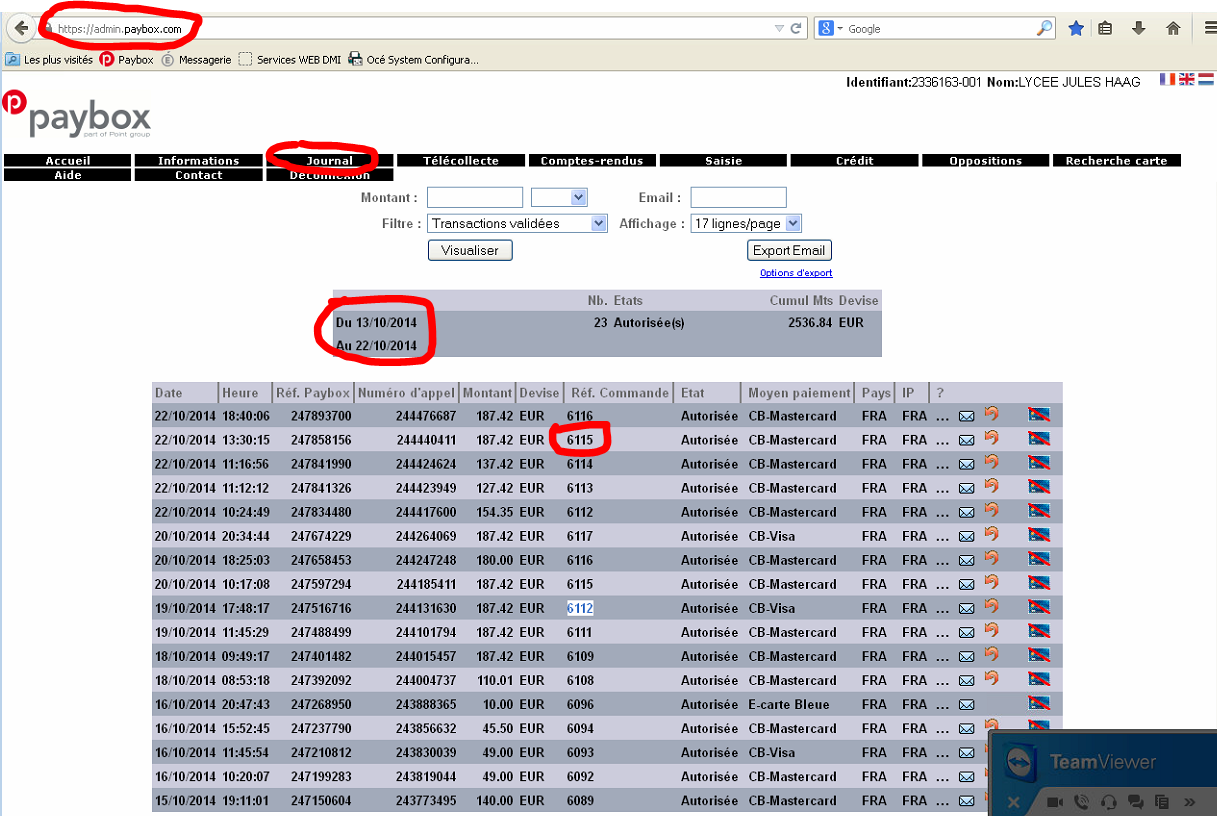The width and height of the screenshot is (1217, 816).
Task: Click the Export Email button
Action: tap(789, 250)
